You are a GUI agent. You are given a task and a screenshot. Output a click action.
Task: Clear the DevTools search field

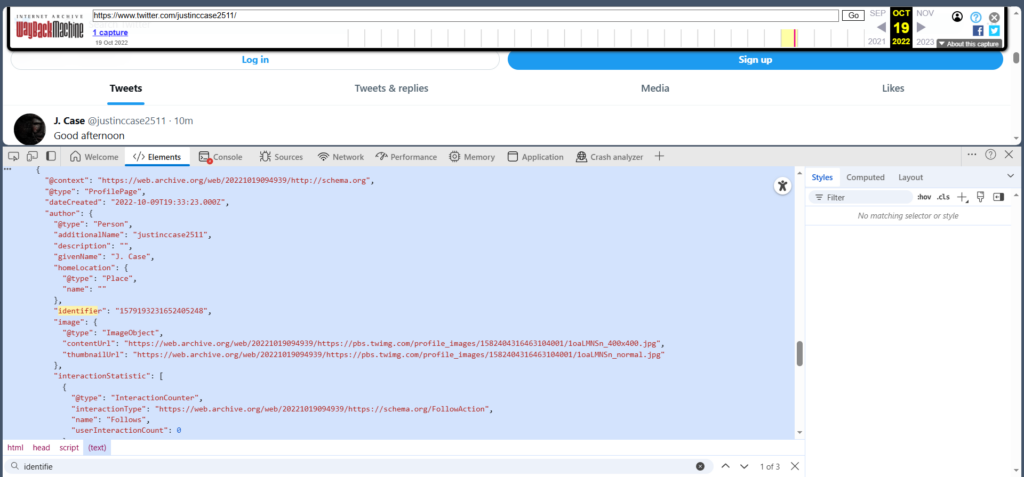700,466
